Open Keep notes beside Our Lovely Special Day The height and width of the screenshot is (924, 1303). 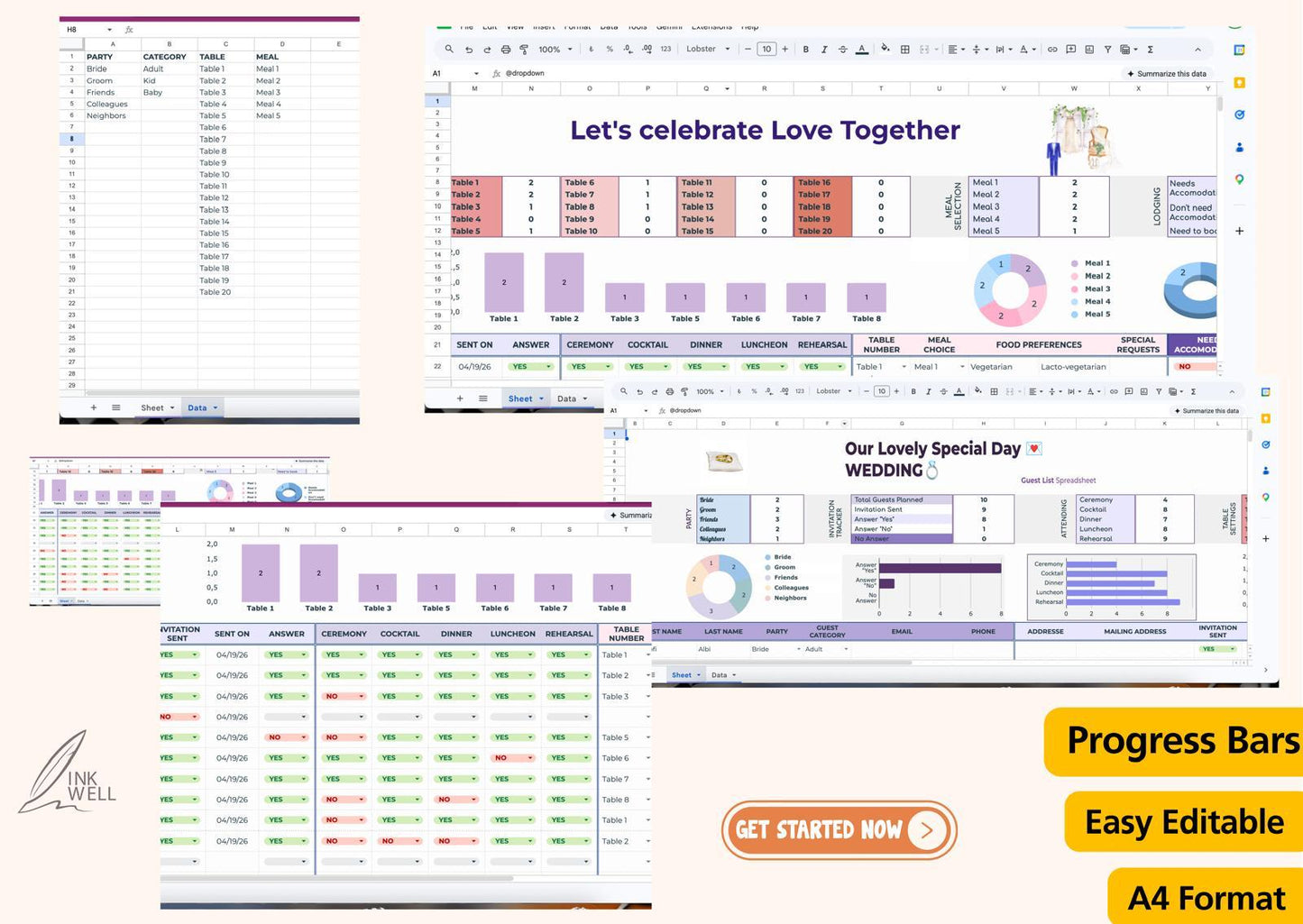click(x=1266, y=418)
